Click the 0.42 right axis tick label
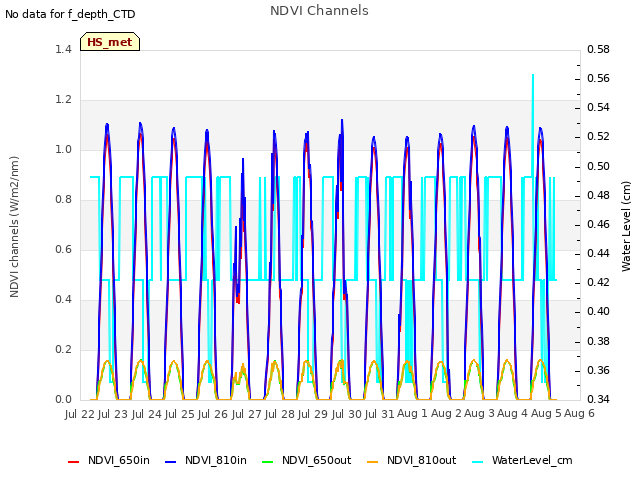The image size is (640, 480). 598,282
